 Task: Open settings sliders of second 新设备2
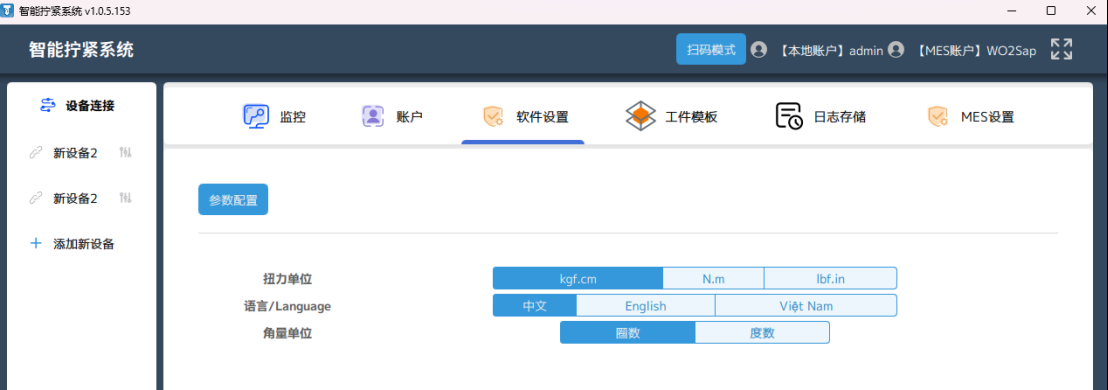[126, 199]
